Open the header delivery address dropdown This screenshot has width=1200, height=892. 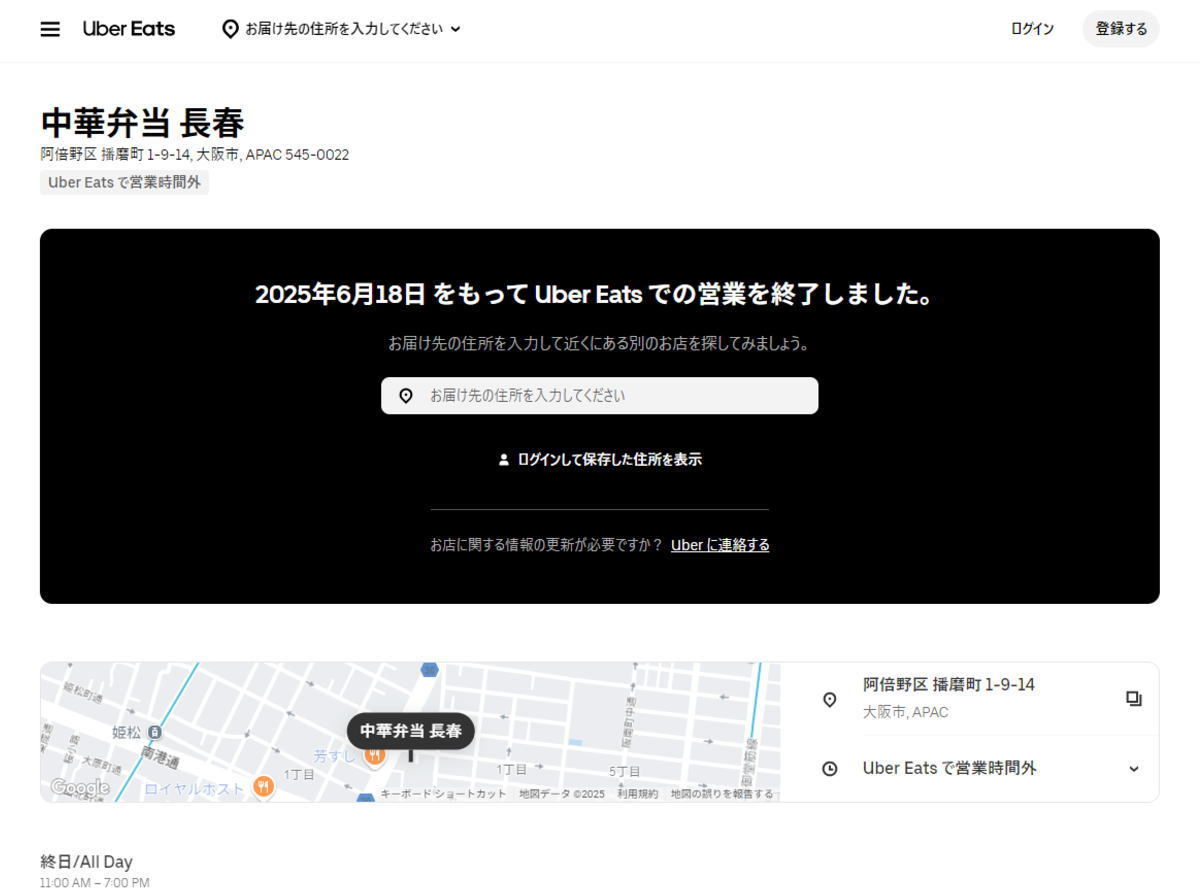341,29
